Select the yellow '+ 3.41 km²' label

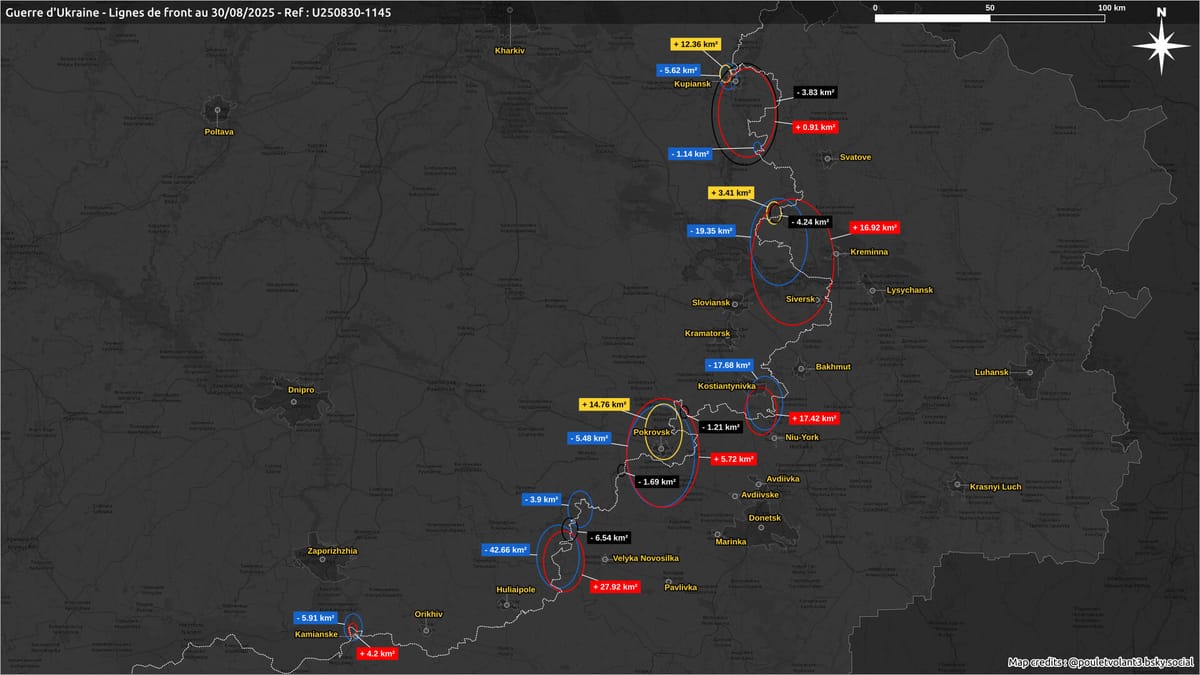[x=730, y=192]
